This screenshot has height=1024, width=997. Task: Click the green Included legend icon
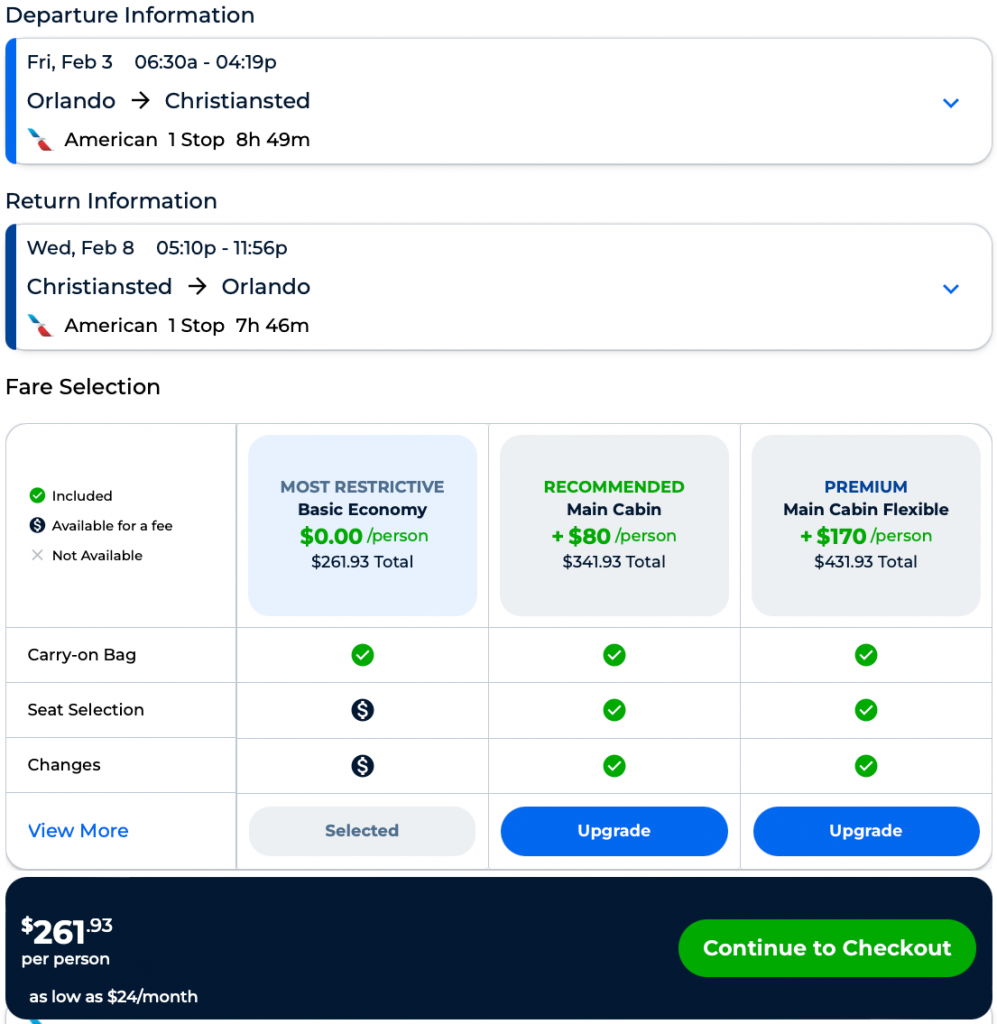click(38, 496)
